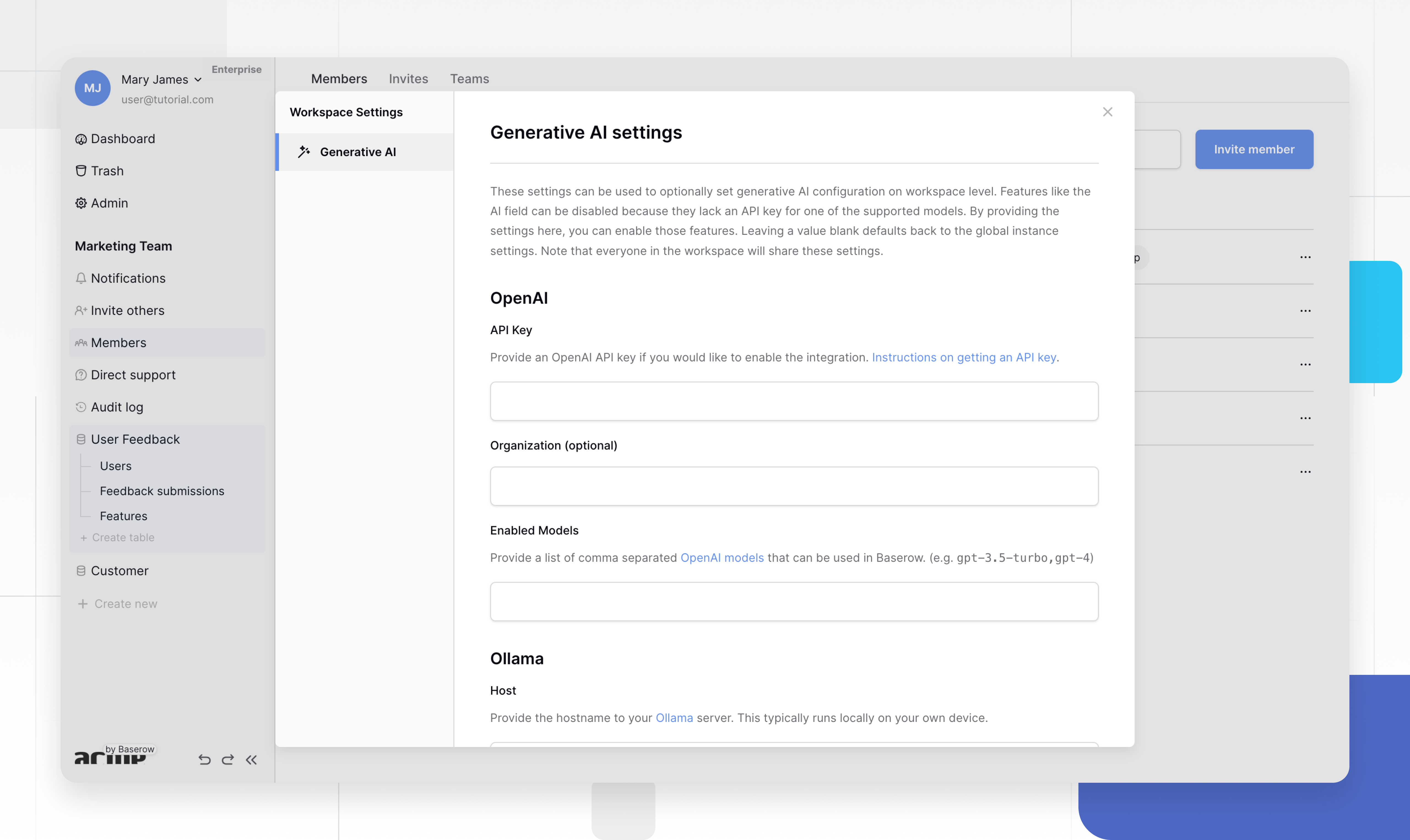Switch to the Members tab
This screenshot has height=840, width=1410.
click(339, 79)
